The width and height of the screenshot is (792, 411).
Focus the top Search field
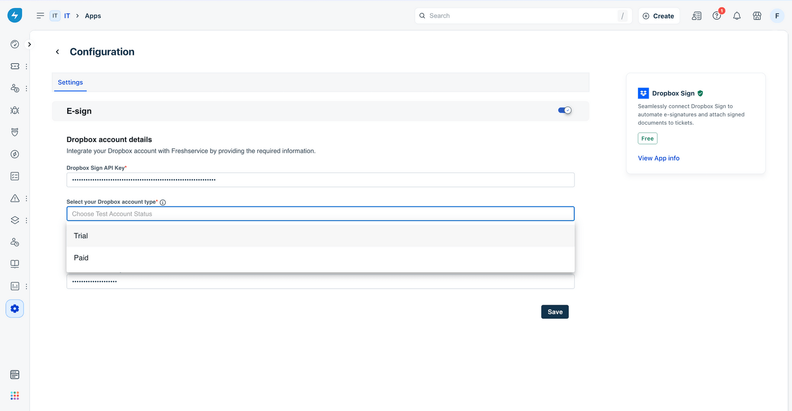[523, 16]
